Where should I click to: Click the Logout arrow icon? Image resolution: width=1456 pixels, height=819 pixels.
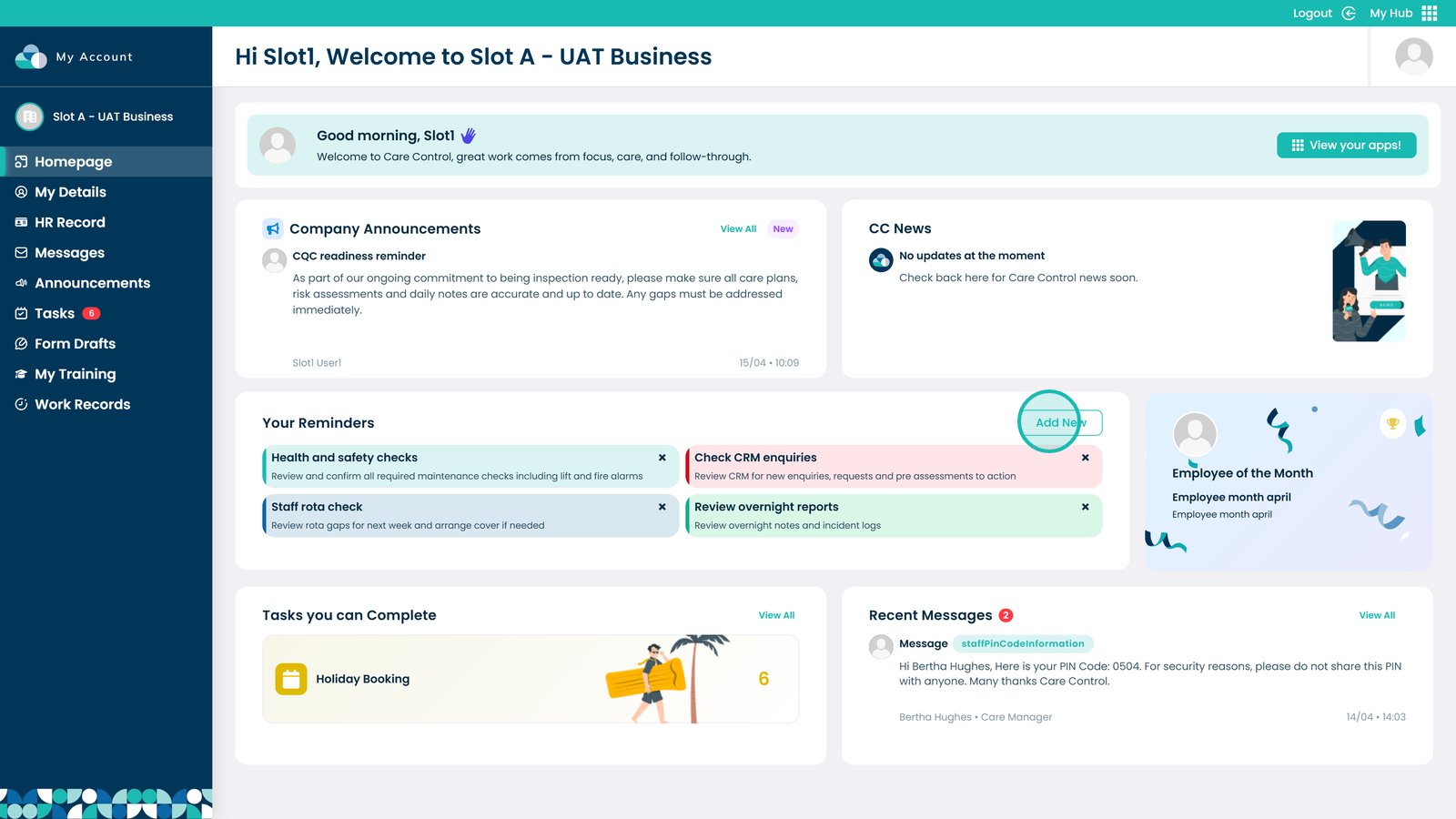[1349, 13]
